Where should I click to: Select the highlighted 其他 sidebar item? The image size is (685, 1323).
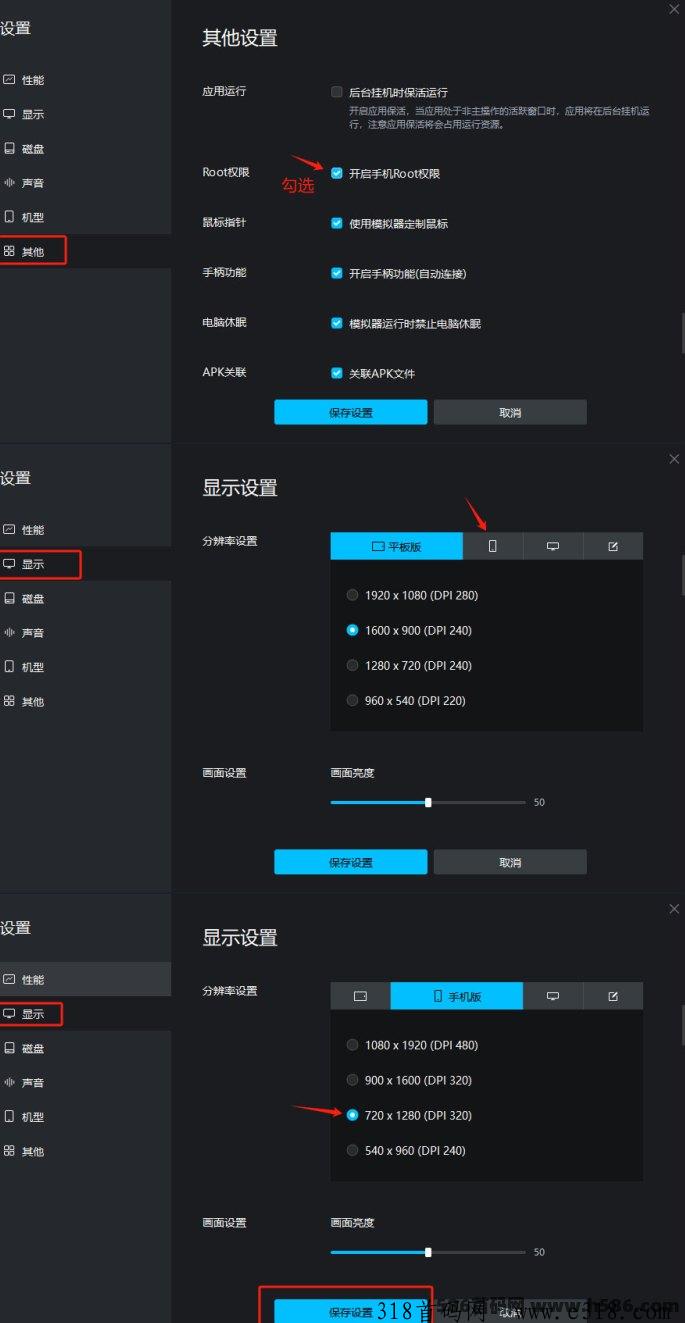32,252
